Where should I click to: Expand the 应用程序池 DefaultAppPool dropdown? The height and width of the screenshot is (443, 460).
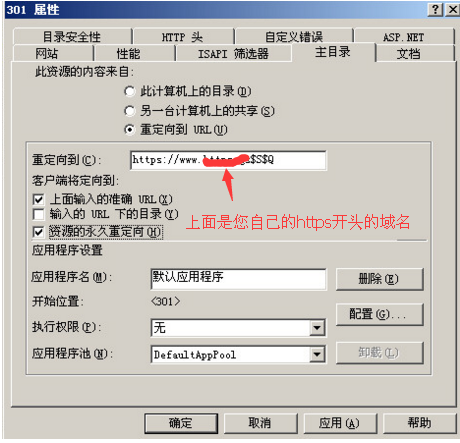coord(317,354)
